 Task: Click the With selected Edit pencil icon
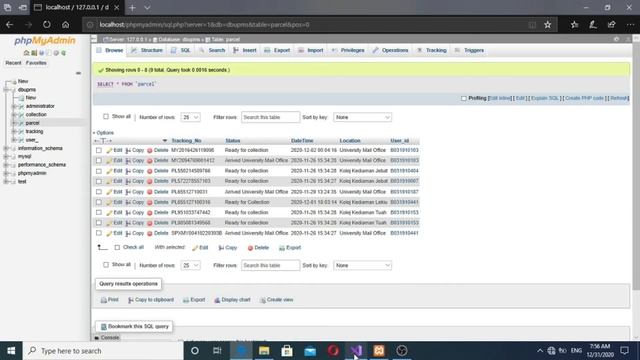[195, 248]
